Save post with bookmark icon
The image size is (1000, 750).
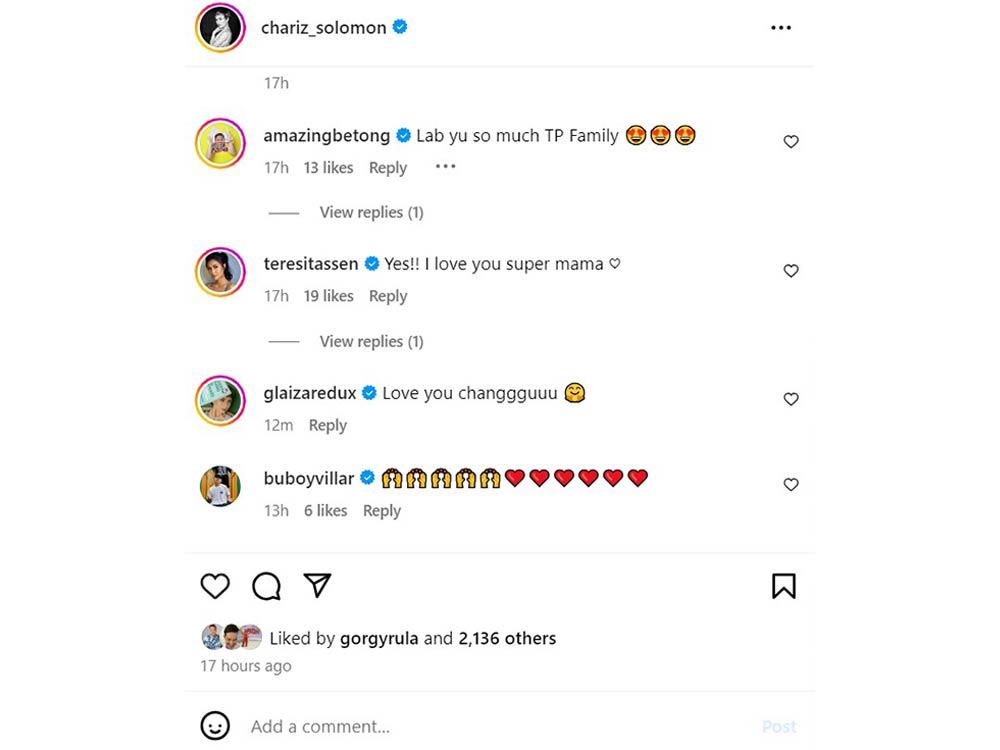[x=784, y=586]
